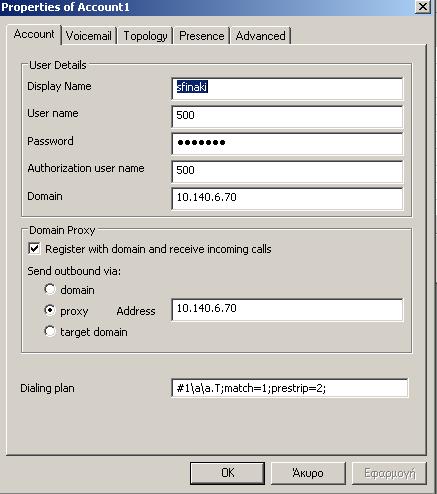Confirm with the OK button
The height and width of the screenshot is (494, 437).
tap(228, 473)
